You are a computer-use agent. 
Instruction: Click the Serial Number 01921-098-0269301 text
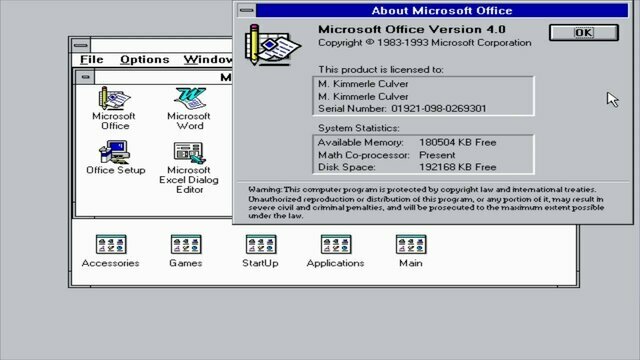click(402, 109)
